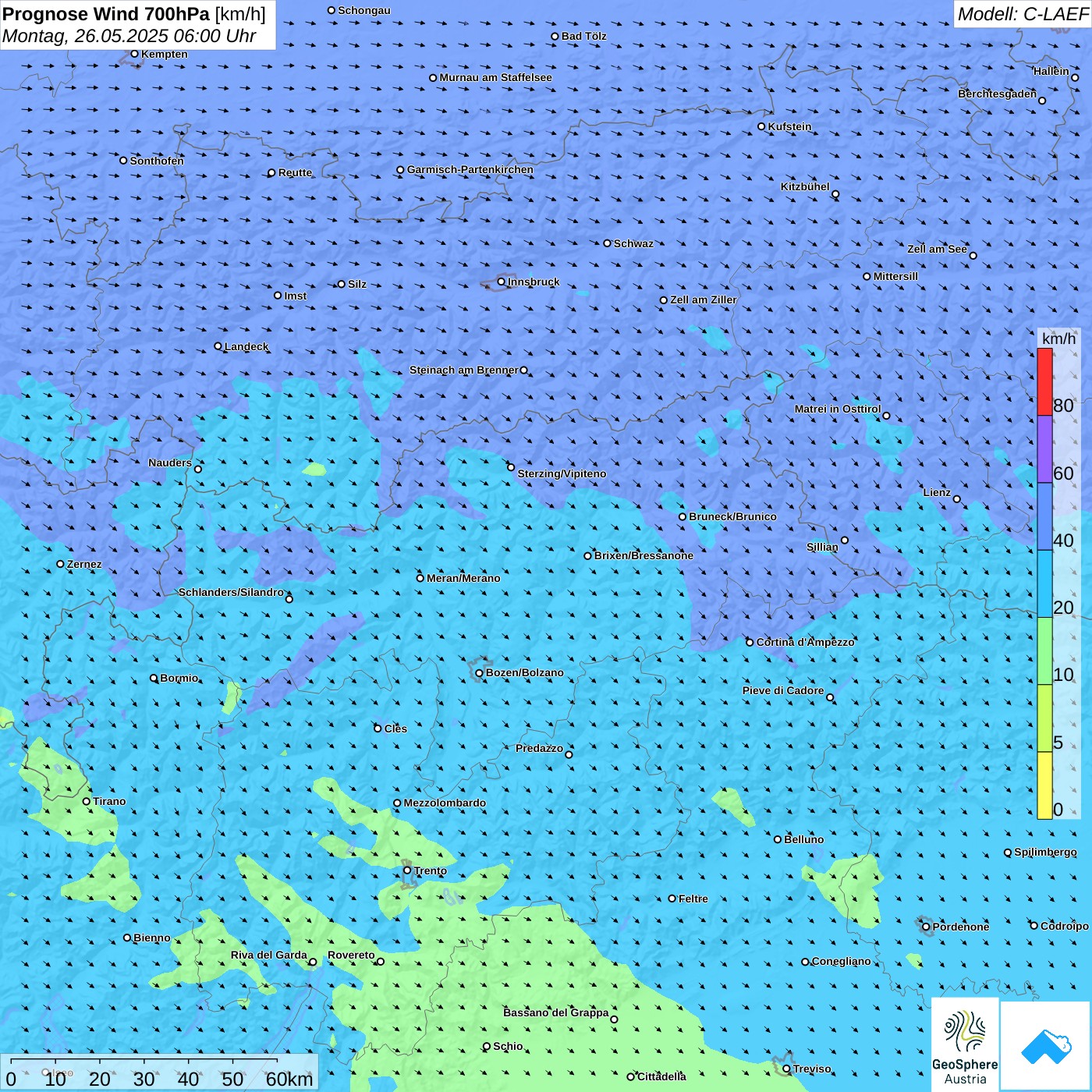Click the 'Mittersill' label
Image resolution: width=1092 pixels, height=1092 pixels.
point(895,276)
